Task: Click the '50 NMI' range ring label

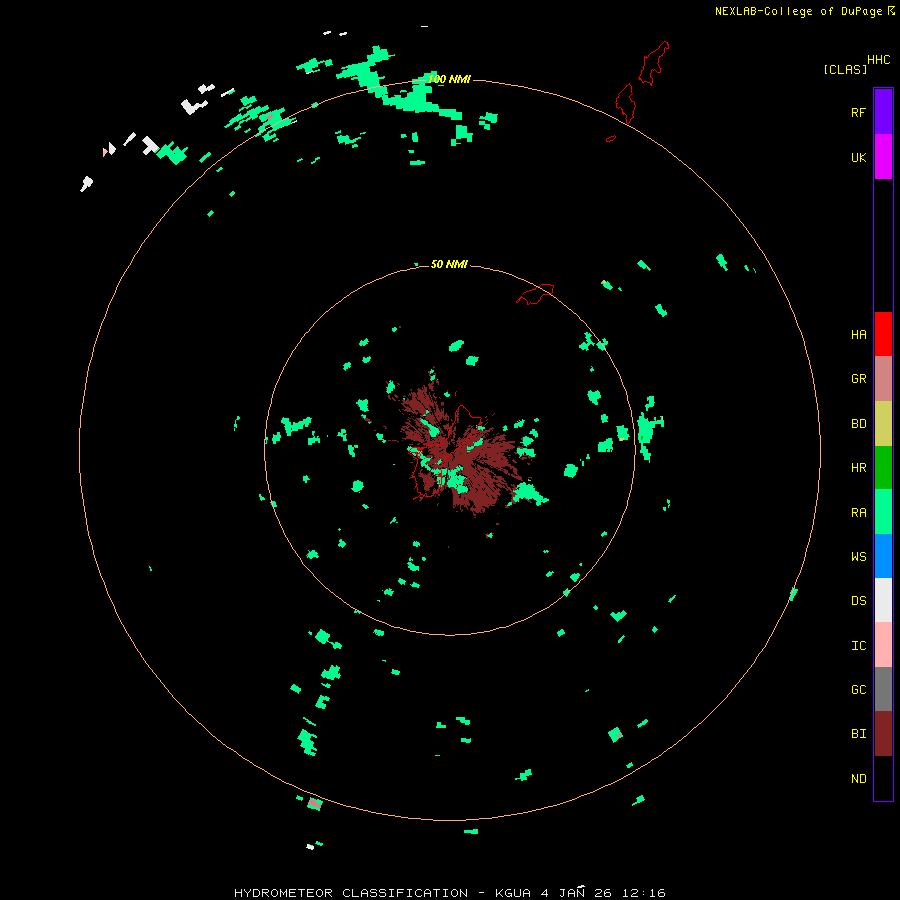Action: [449, 264]
